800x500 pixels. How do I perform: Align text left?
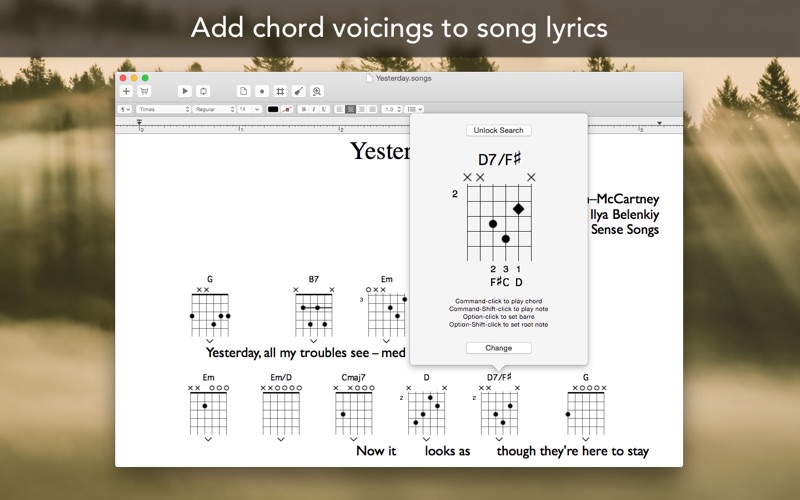pos(339,109)
